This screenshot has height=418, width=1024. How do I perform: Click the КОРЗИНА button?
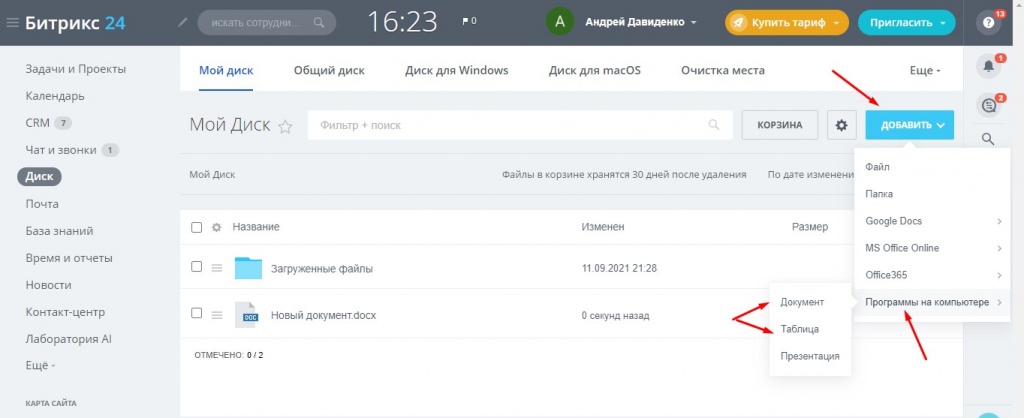click(780, 125)
